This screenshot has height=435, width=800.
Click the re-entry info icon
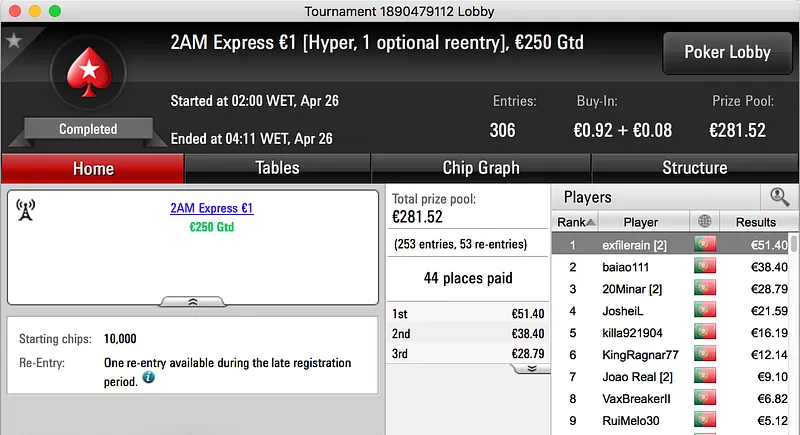click(148, 378)
